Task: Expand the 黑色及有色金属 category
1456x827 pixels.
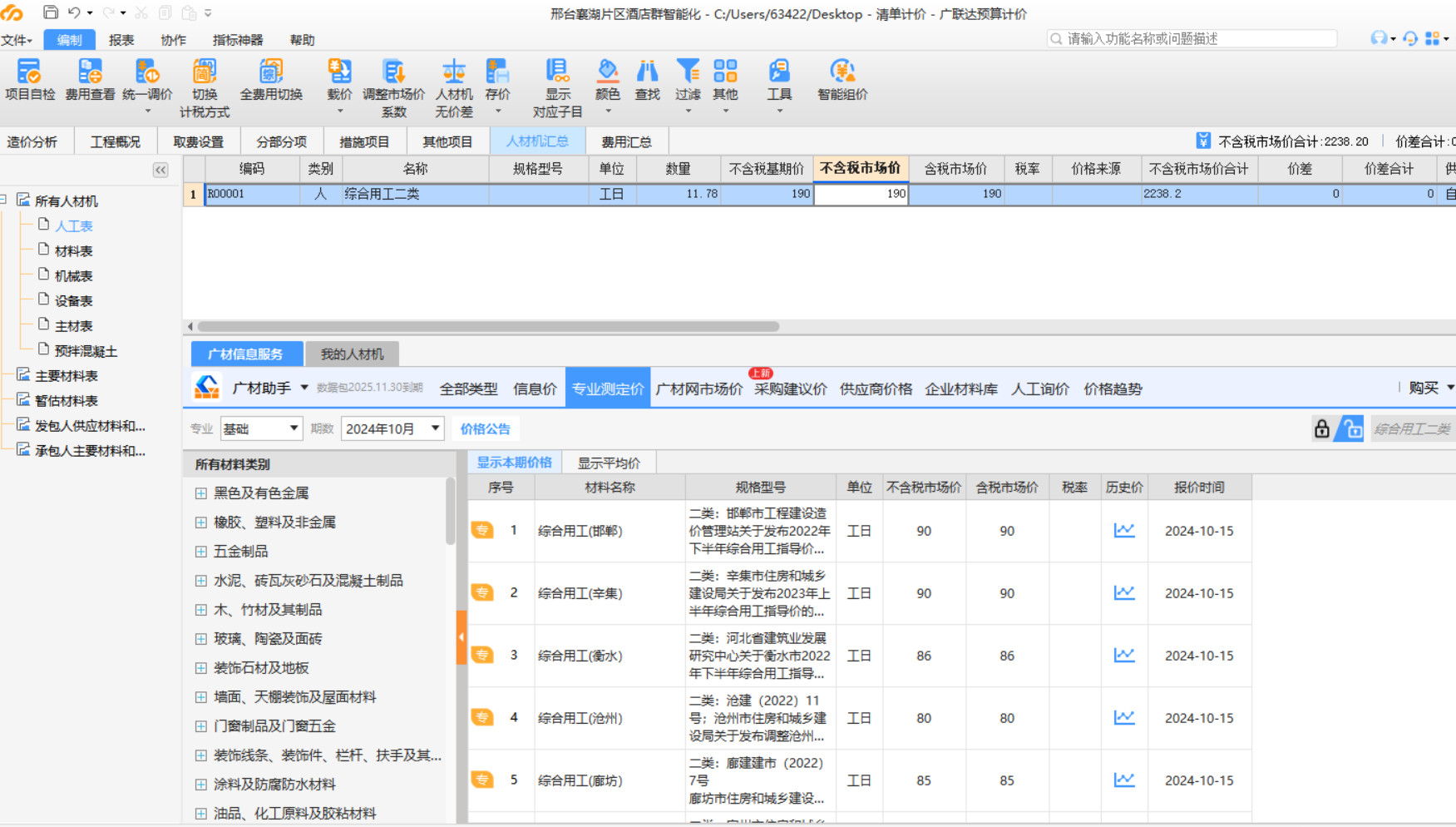Action: tap(200, 493)
